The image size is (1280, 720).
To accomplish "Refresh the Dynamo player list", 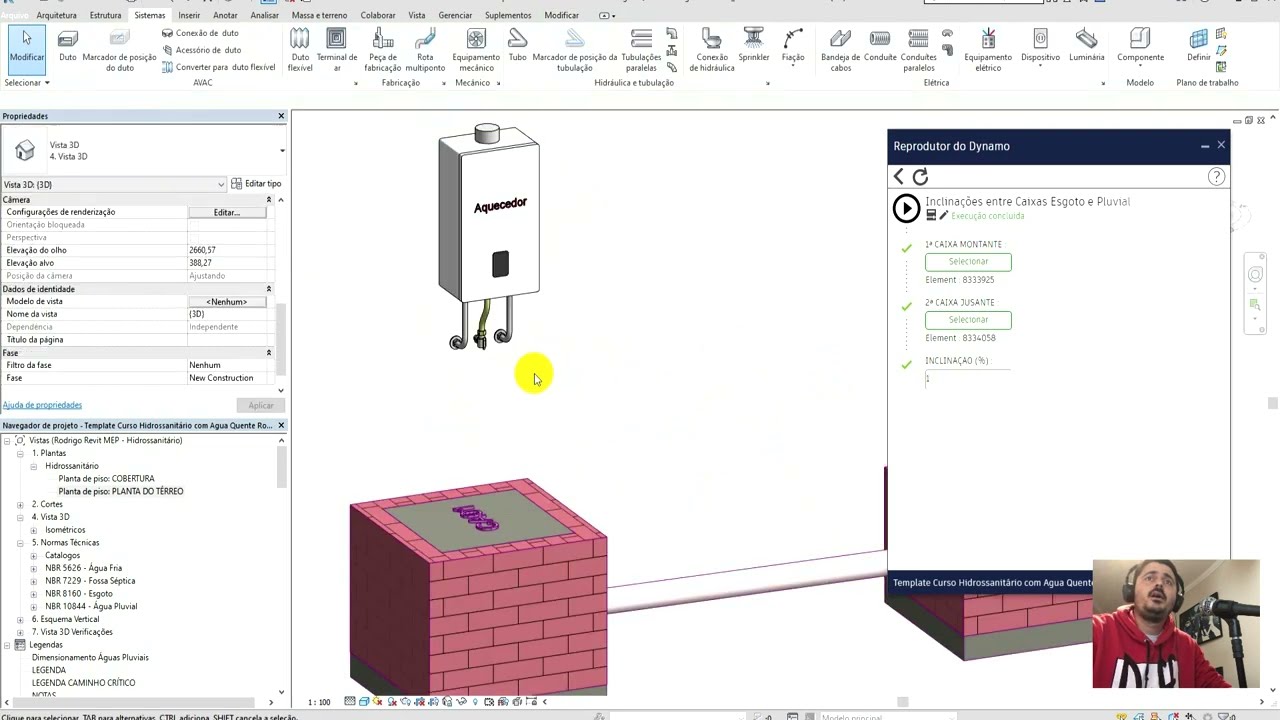I will click(920, 176).
